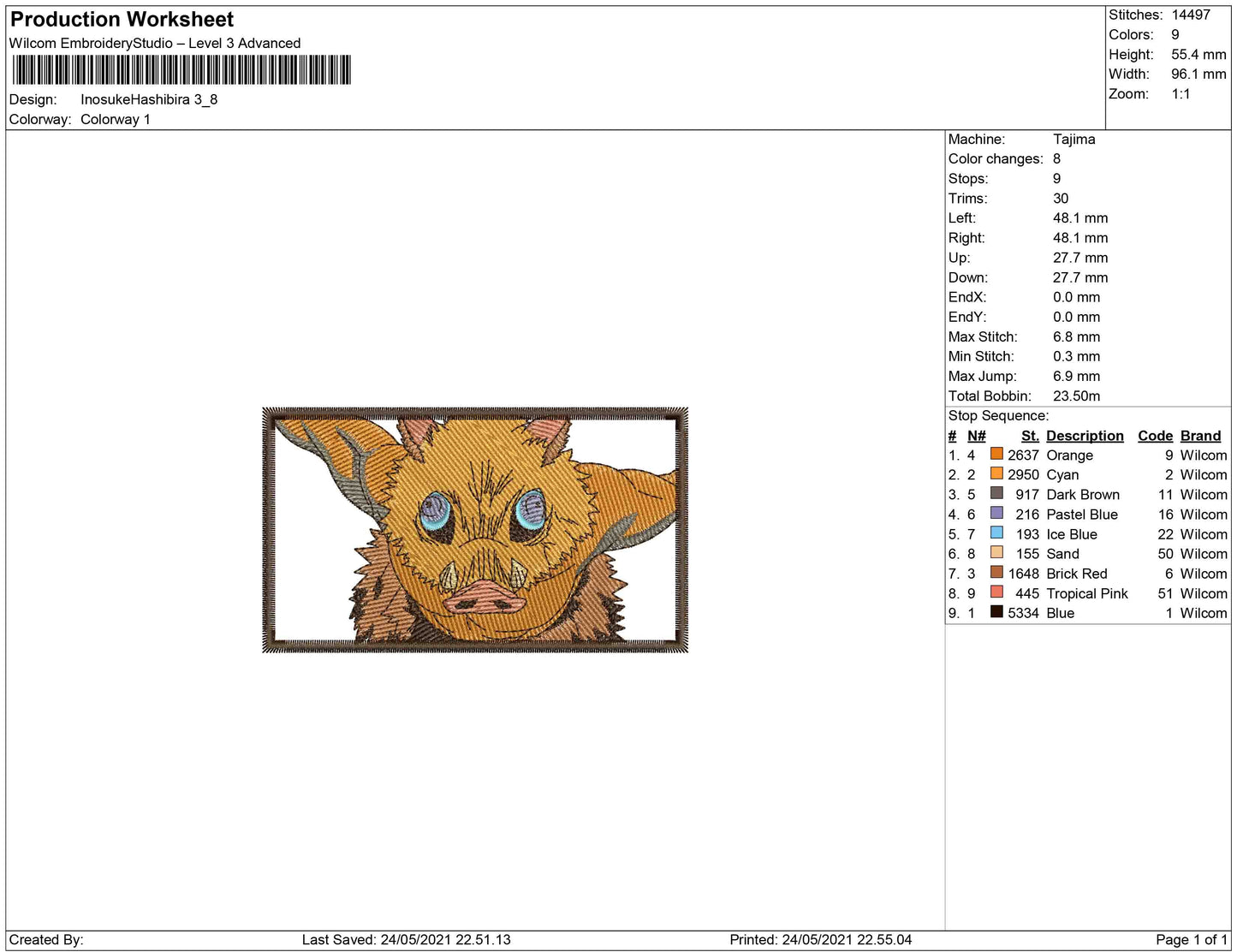Click the Max Stitch value 6.8 mm
The height and width of the screenshot is (952, 1237).
(x=1077, y=336)
